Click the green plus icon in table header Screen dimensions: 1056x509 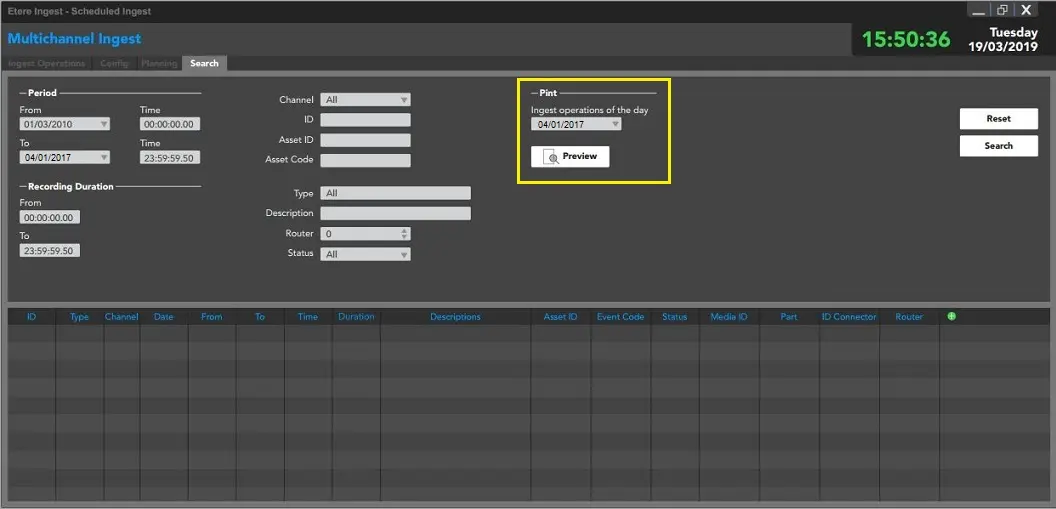tap(951, 316)
